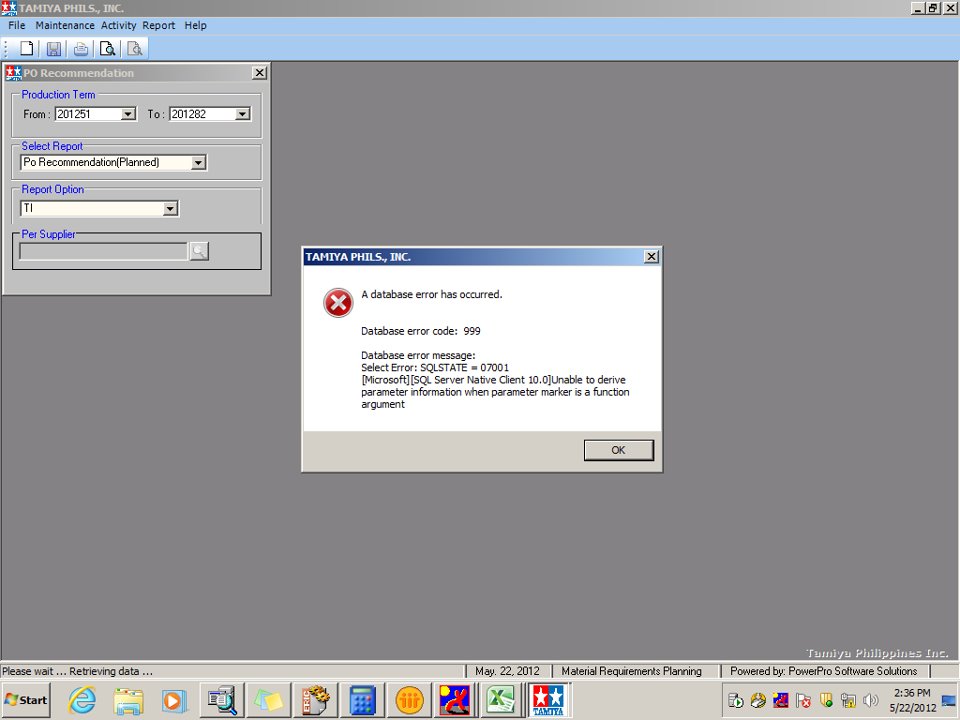The width and height of the screenshot is (960, 720).
Task: Click the New document toolbar icon
Action: pos(27,48)
